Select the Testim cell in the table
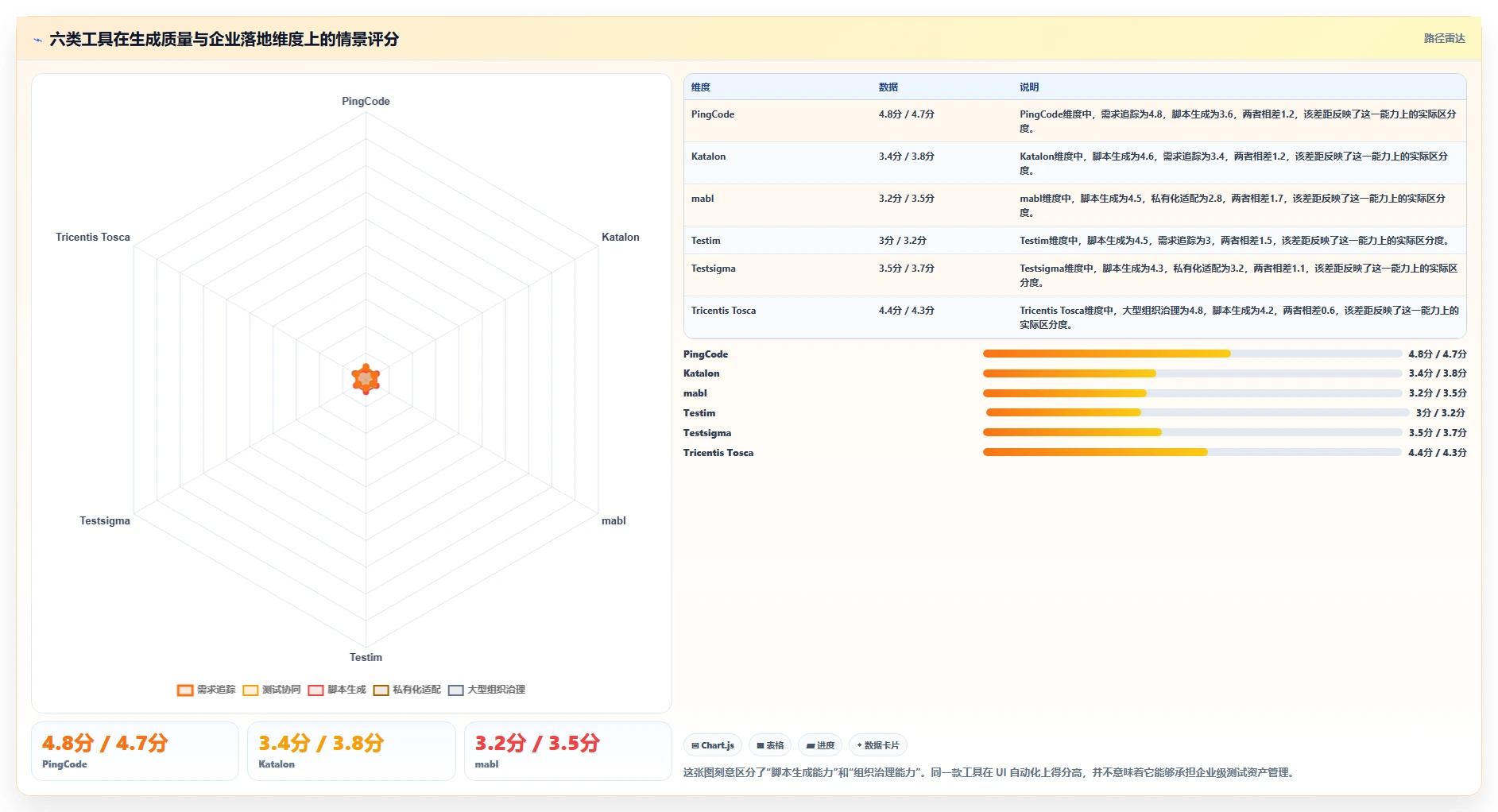 (x=706, y=241)
